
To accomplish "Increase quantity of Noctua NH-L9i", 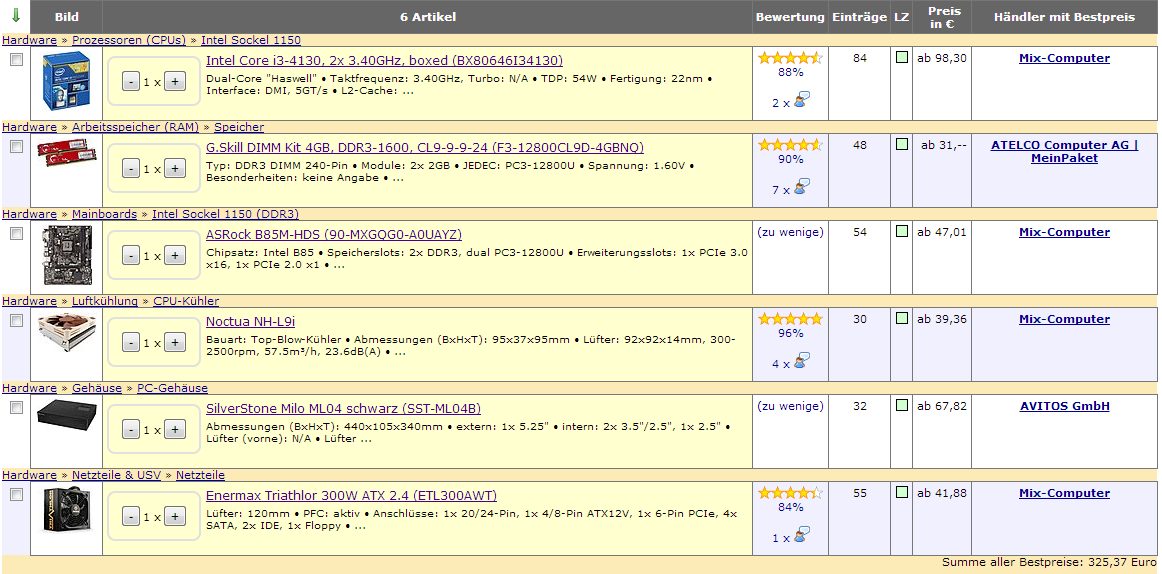I will [x=174, y=343].
